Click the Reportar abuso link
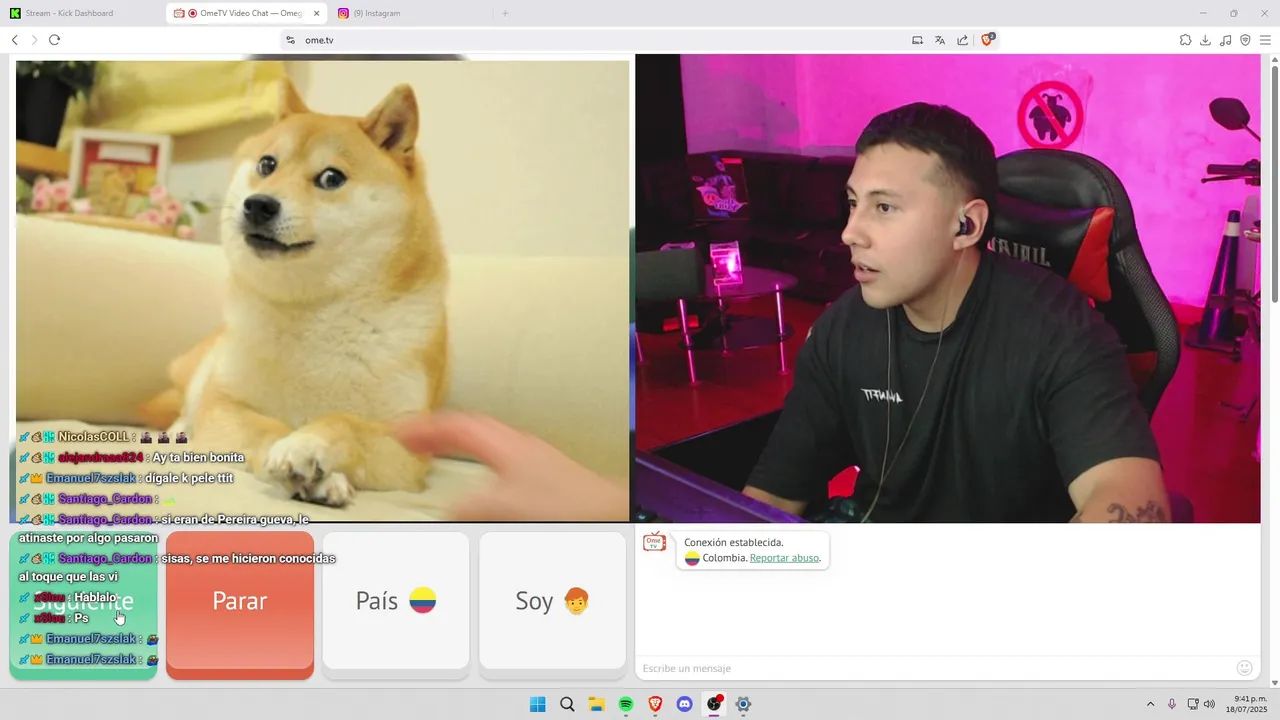The width and height of the screenshot is (1280, 720). tap(784, 558)
